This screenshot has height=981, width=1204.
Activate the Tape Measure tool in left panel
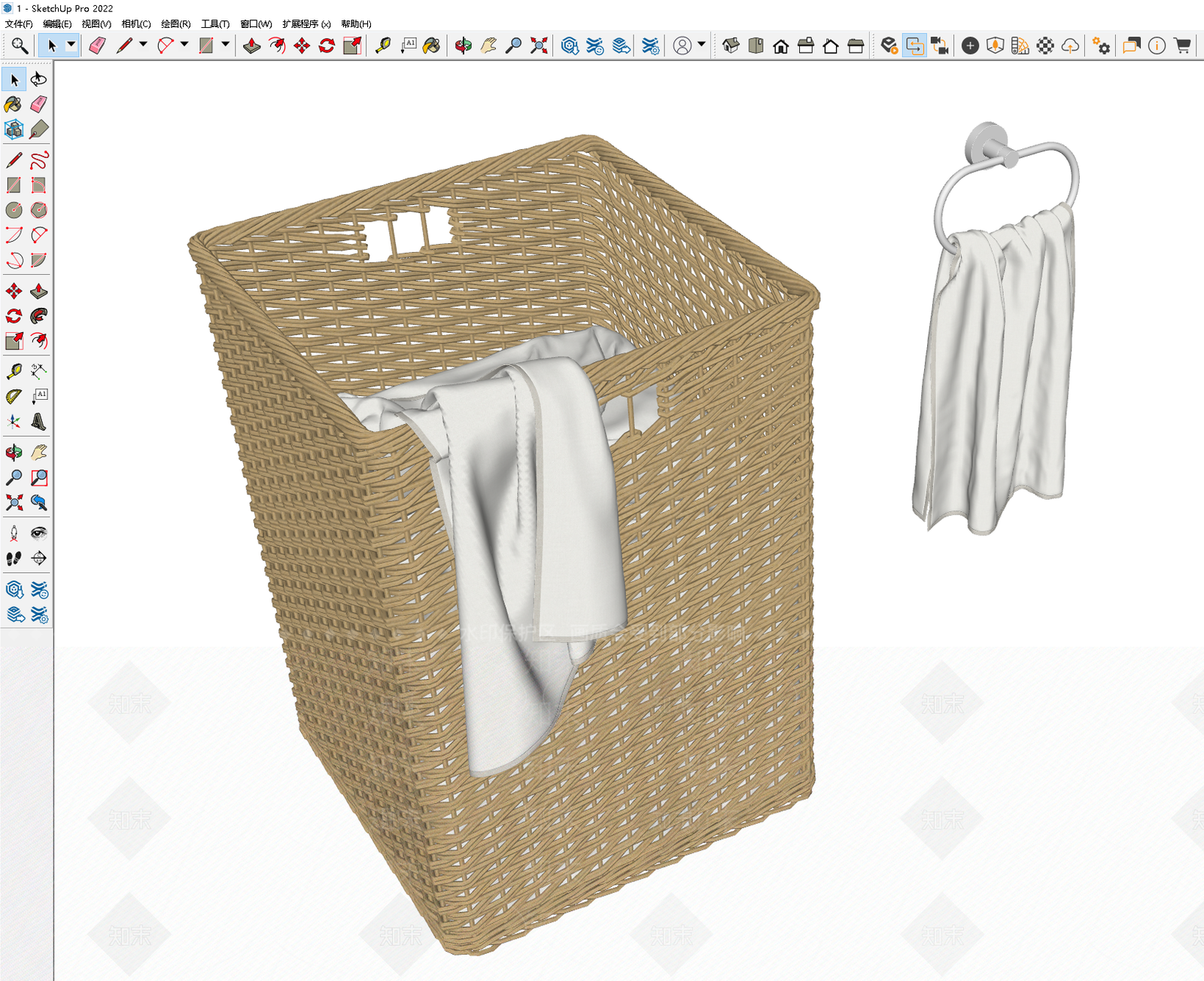14,370
